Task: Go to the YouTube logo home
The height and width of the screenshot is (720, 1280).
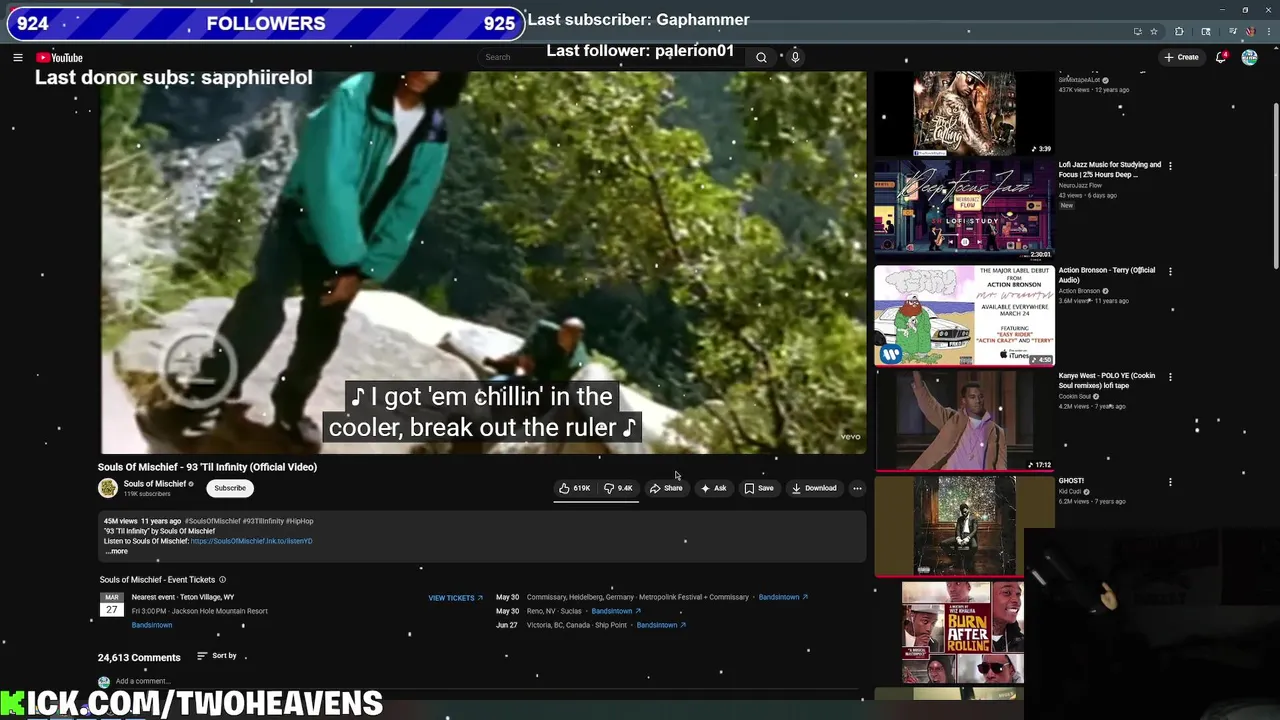Action: click(x=59, y=57)
